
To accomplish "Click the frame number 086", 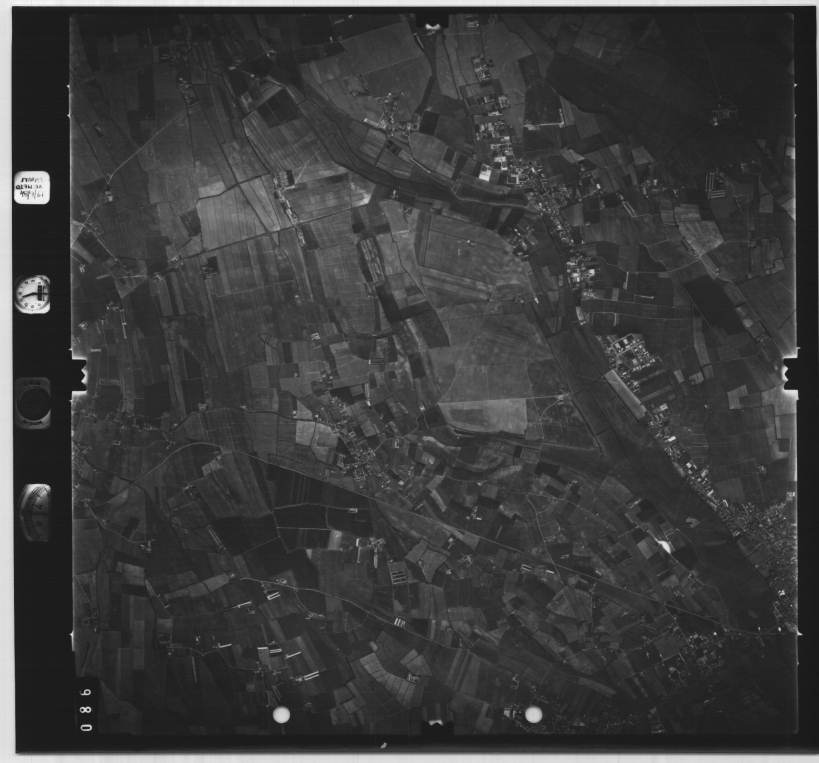I will [87, 707].
